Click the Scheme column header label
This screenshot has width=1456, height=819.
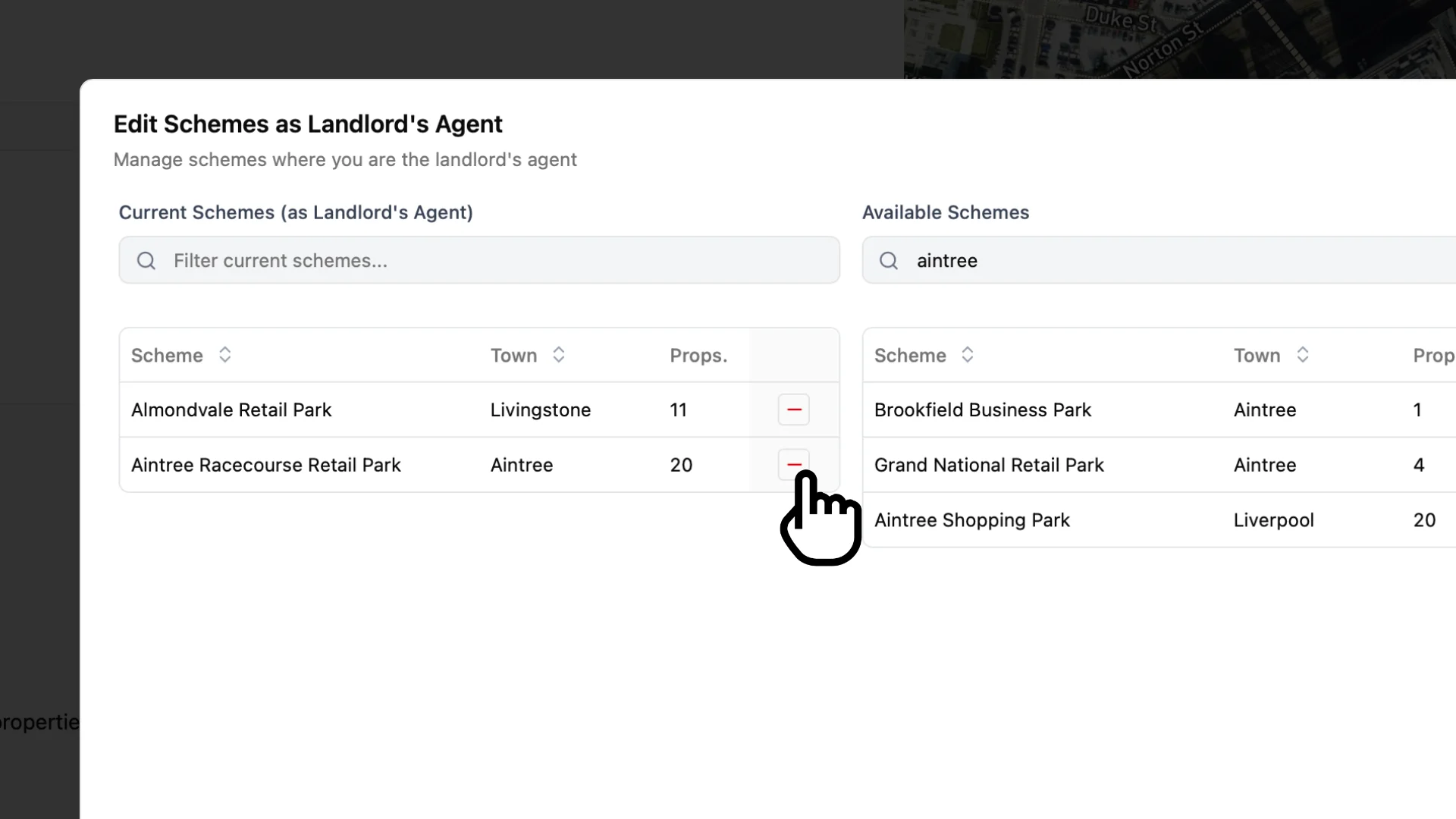pyautogui.click(x=167, y=354)
